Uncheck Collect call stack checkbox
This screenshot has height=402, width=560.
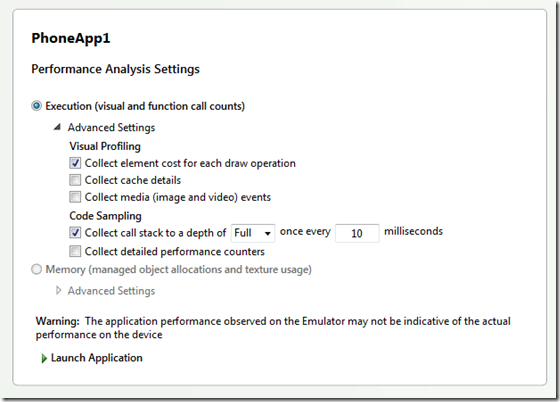(x=75, y=233)
